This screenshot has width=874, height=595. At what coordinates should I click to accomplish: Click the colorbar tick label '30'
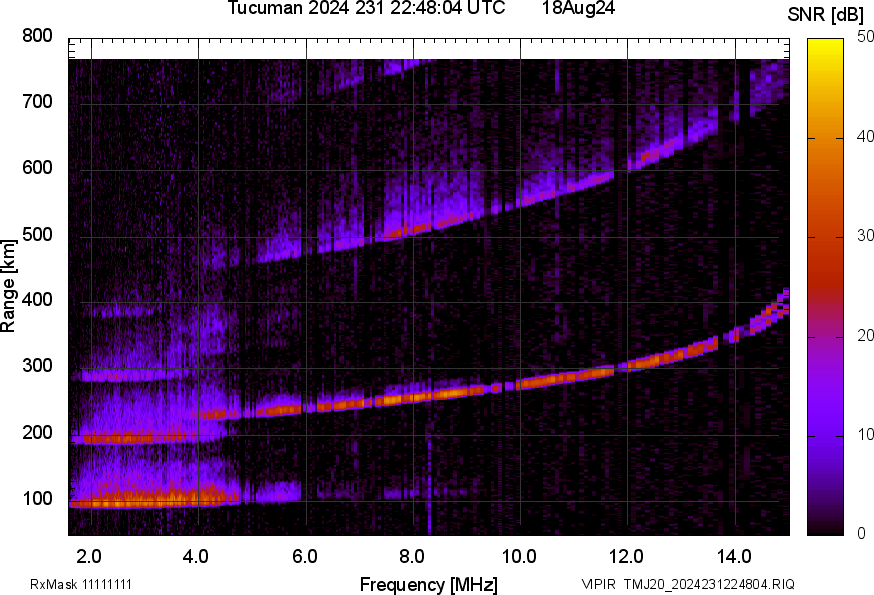coord(865,236)
